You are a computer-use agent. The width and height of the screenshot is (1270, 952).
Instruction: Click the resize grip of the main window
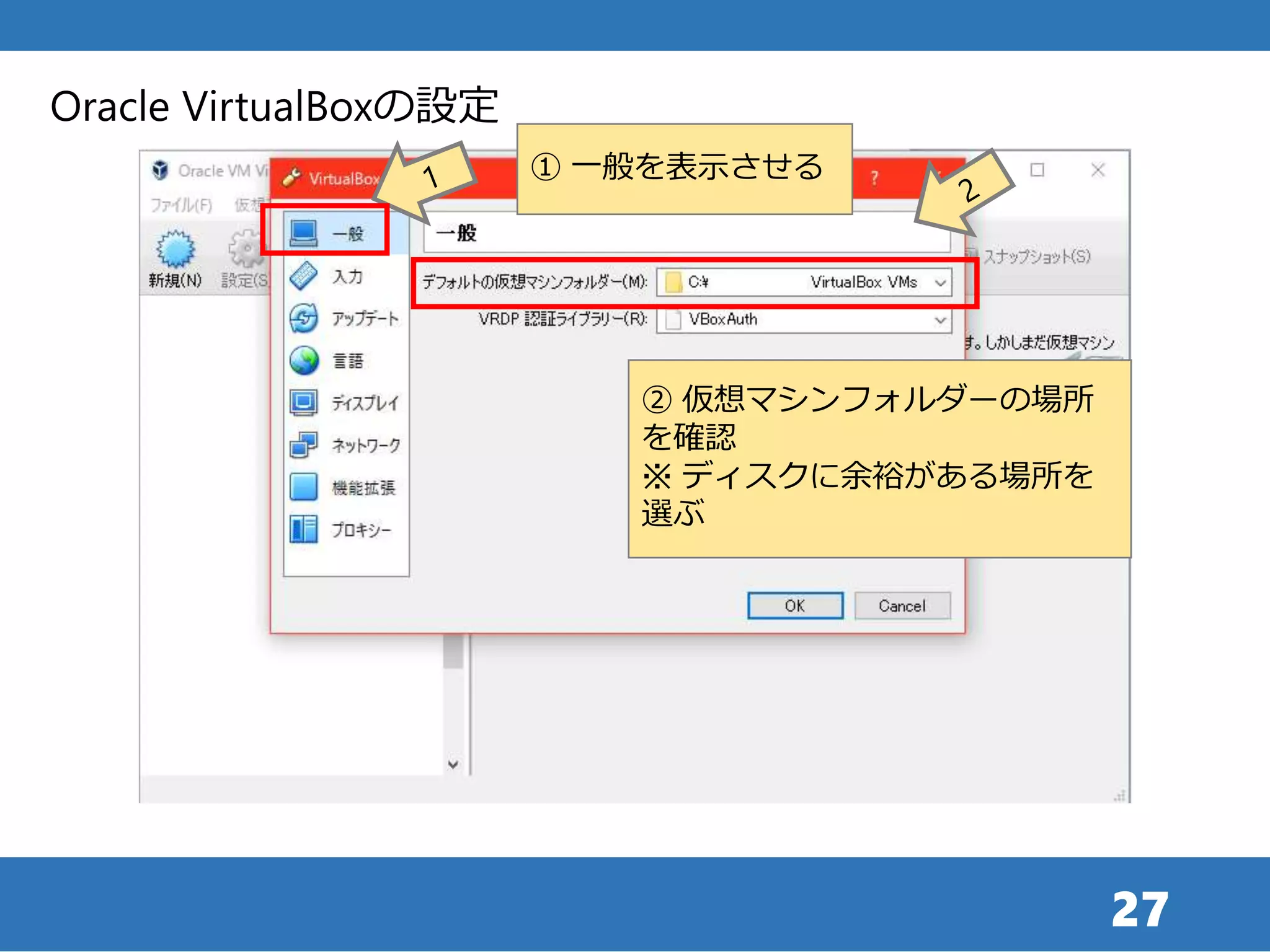[x=1120, y=795]
